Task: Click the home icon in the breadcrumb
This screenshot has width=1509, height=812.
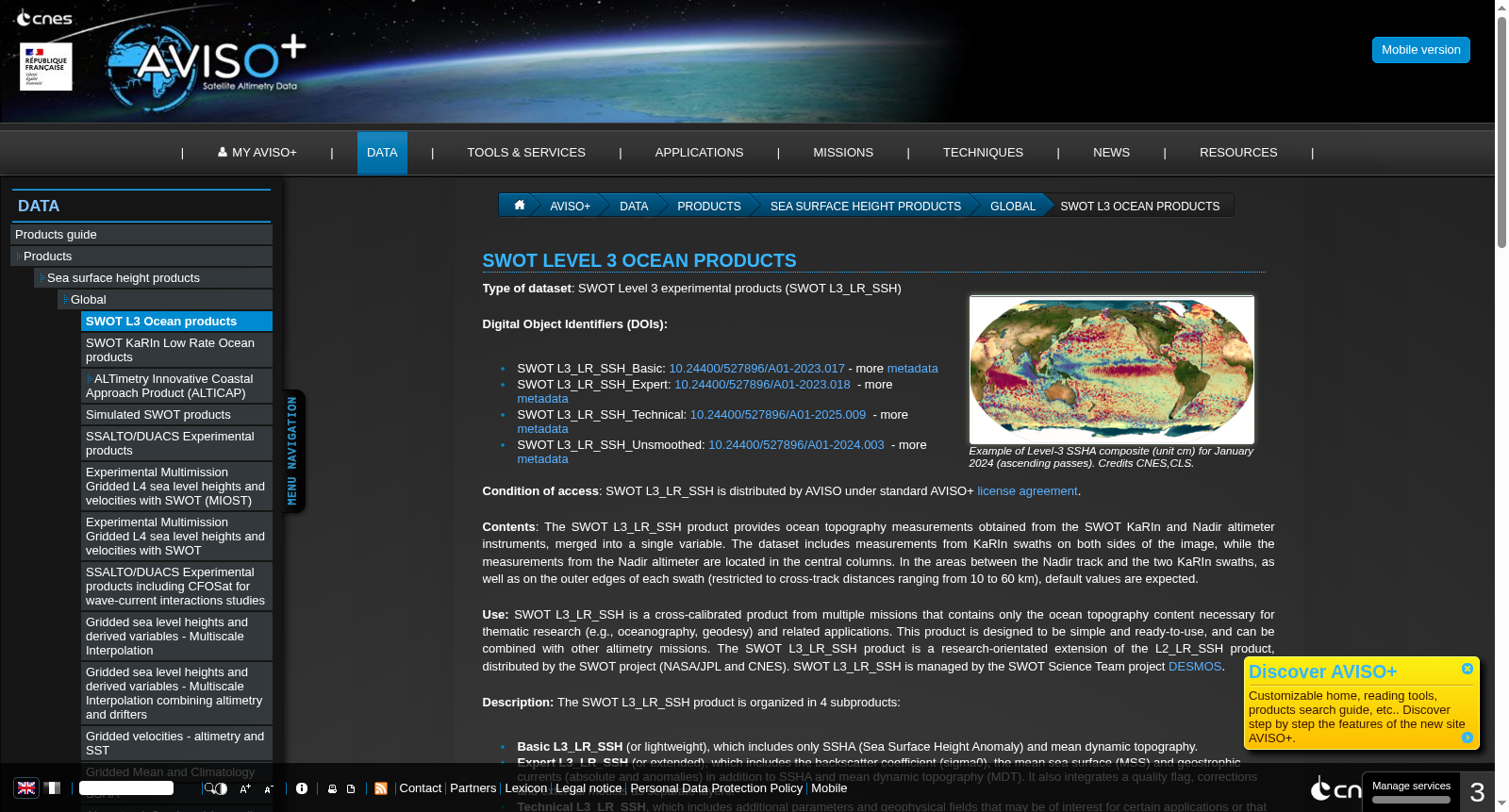Action: coord(519,206)
